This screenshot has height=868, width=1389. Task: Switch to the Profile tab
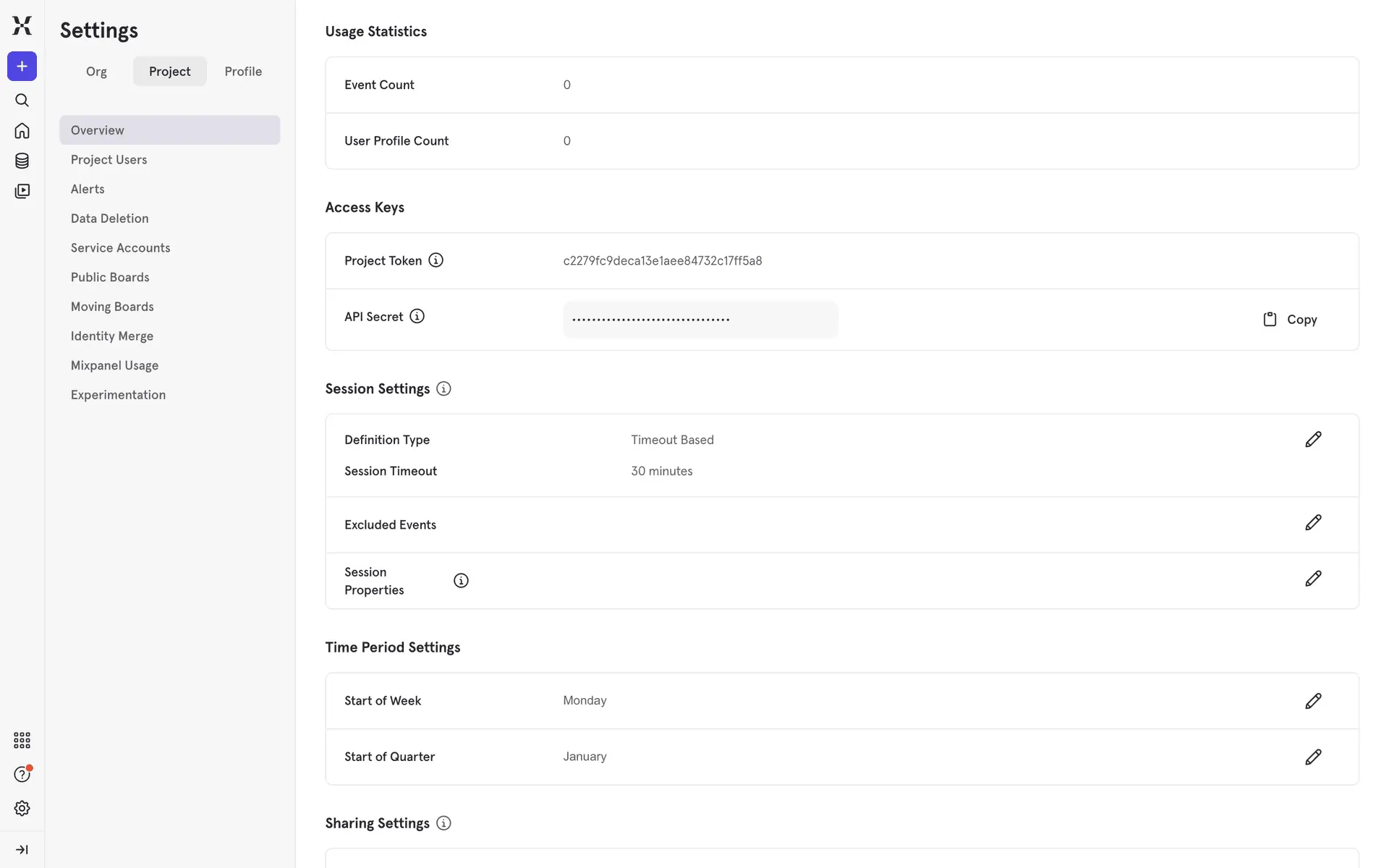point(243,72)
